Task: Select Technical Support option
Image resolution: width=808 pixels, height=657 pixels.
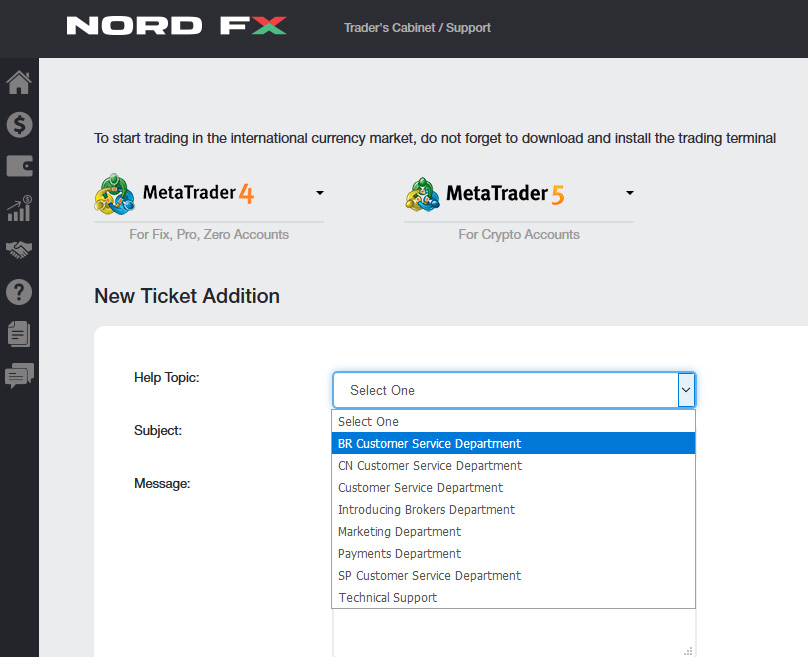Action: [x=513, y=597]
